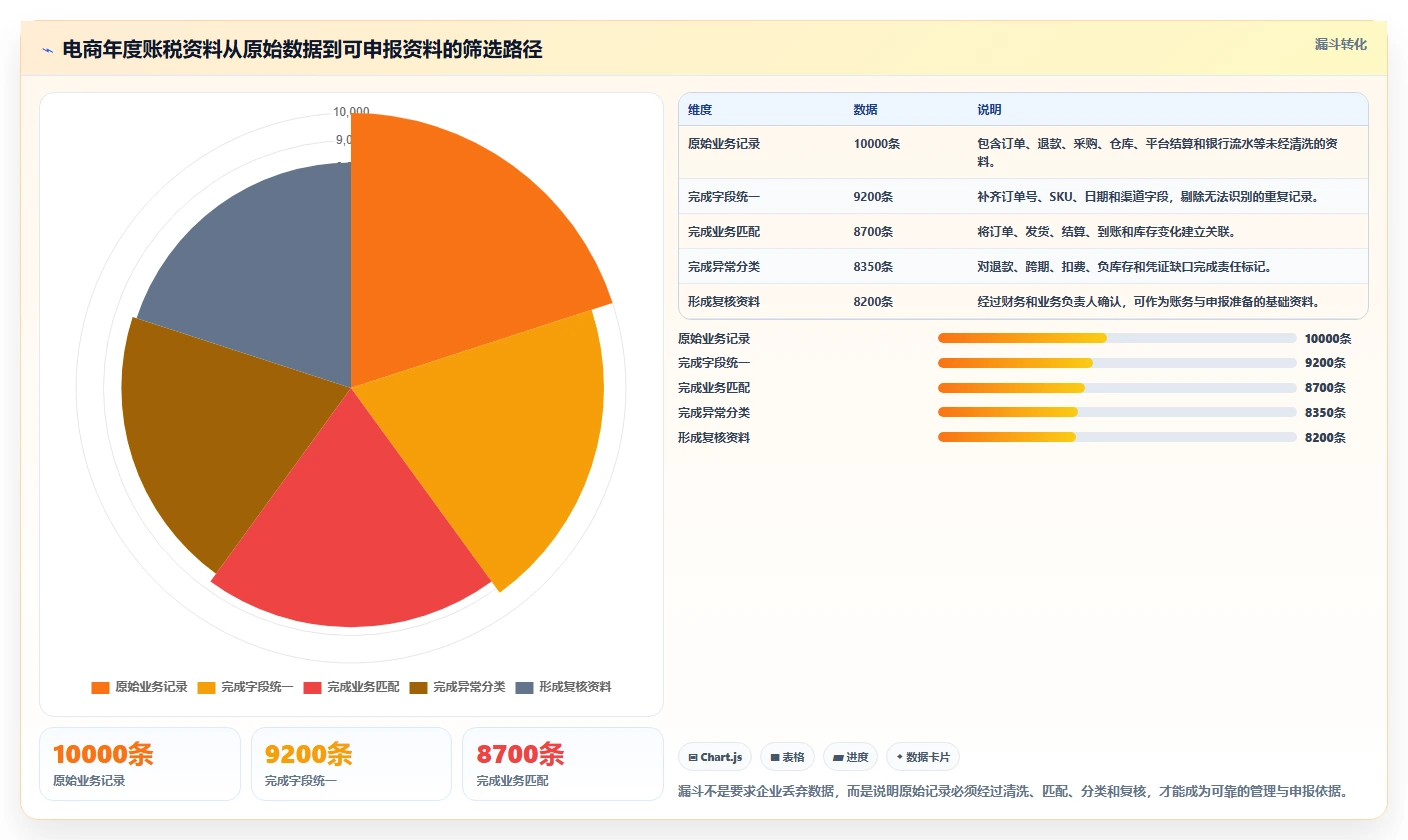
Task: Click the 8350条 value beside progress bar
Action: (1325, 413)
